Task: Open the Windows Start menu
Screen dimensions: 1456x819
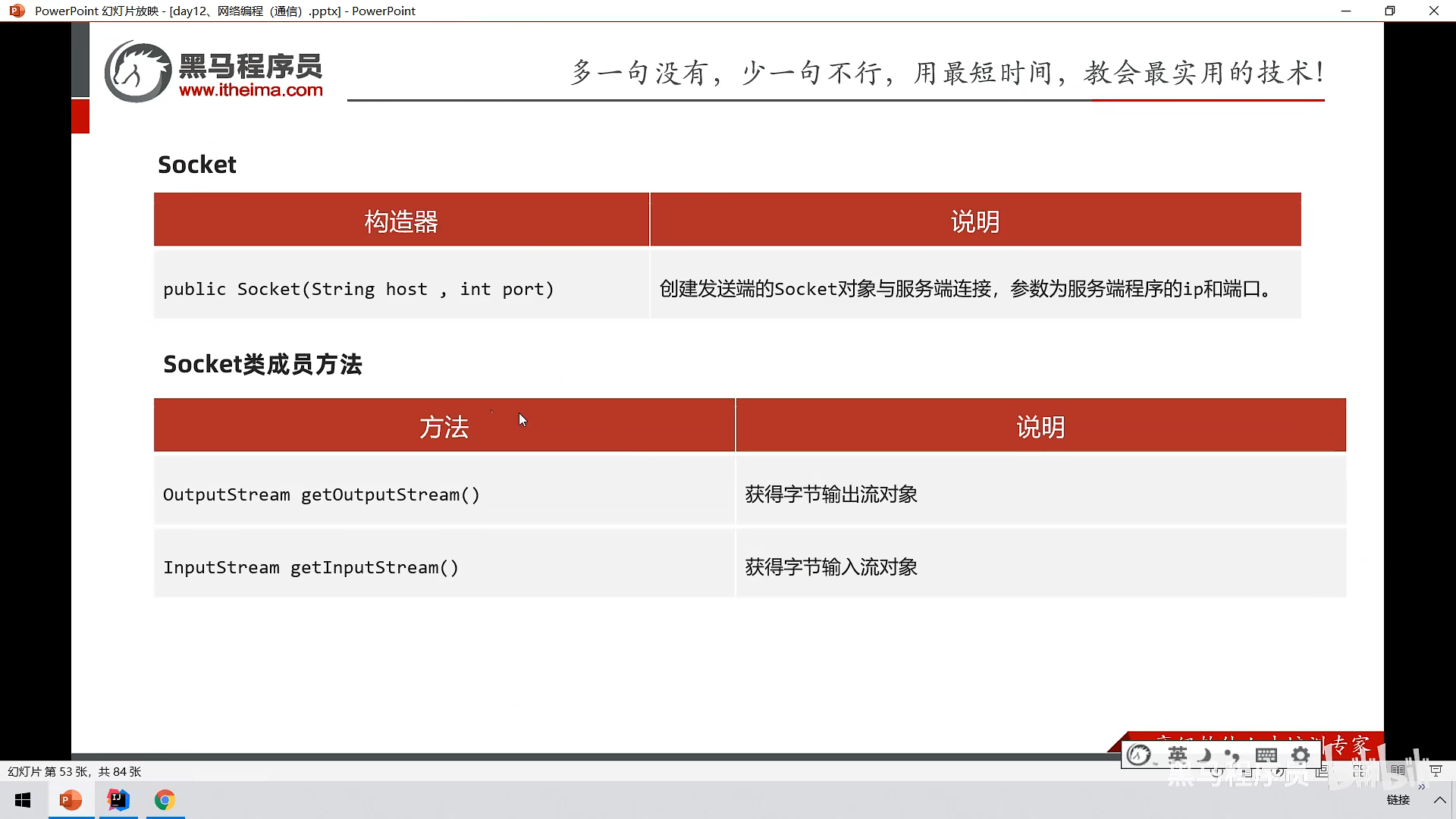Action: click(x=23, y=800)
